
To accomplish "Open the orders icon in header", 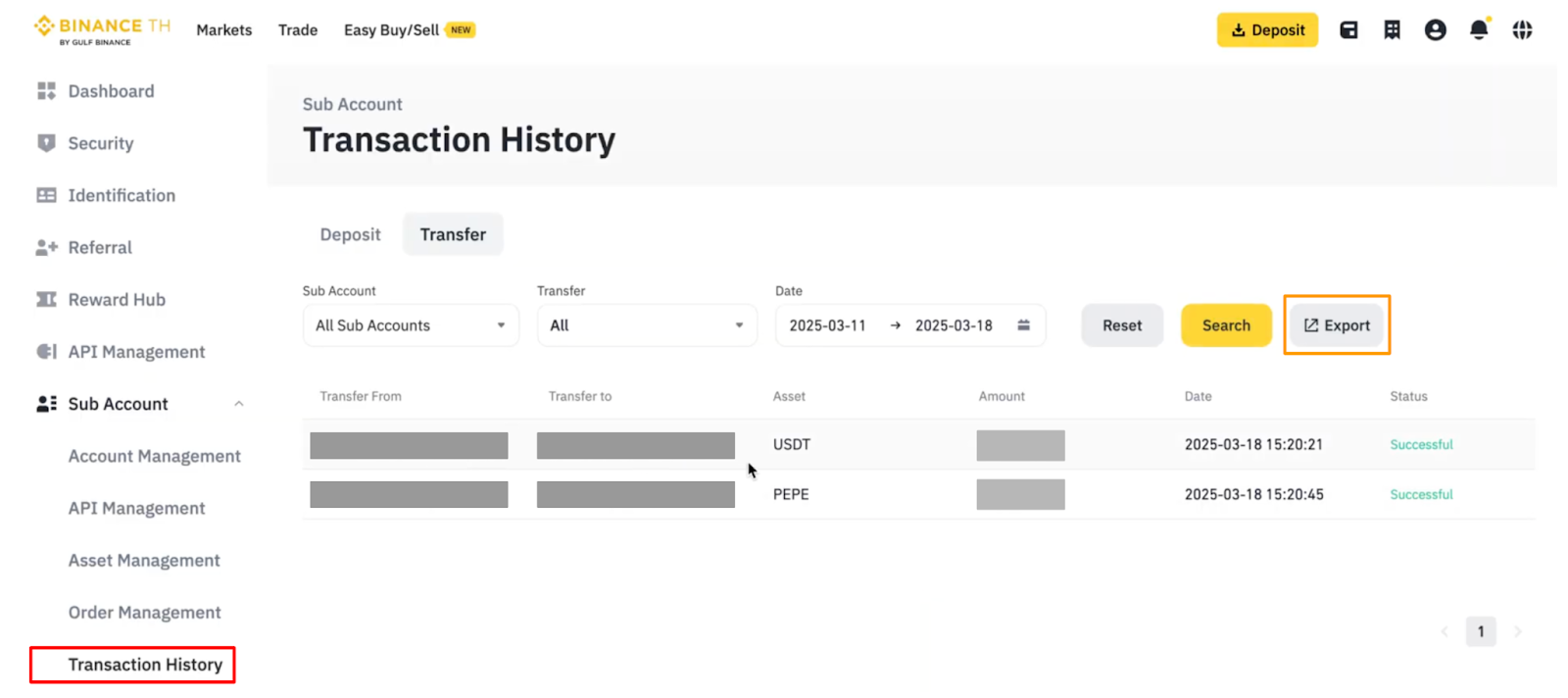I will point(1392,30).
